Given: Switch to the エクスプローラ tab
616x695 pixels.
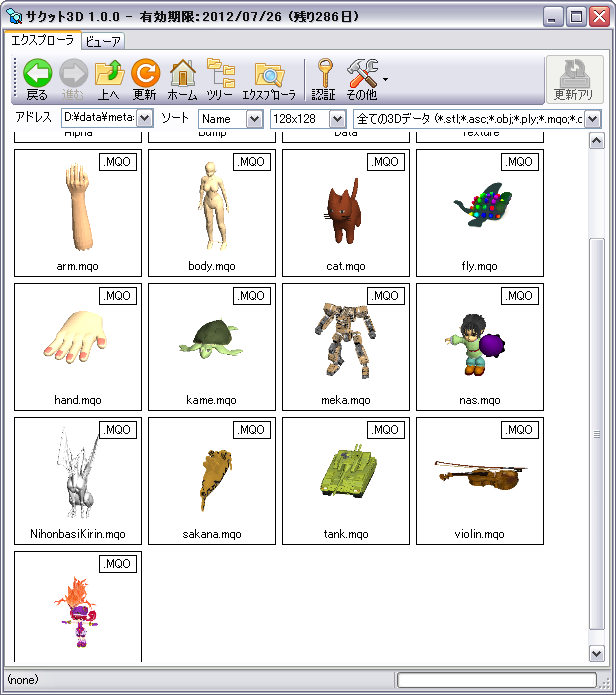Looking at the screenshot, I should point(42,40).
